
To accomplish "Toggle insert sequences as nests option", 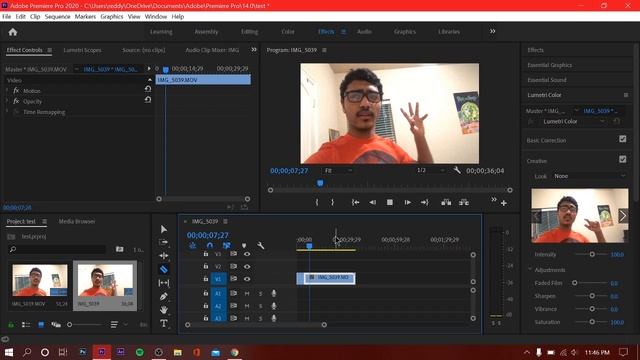I will coord(193,245).
